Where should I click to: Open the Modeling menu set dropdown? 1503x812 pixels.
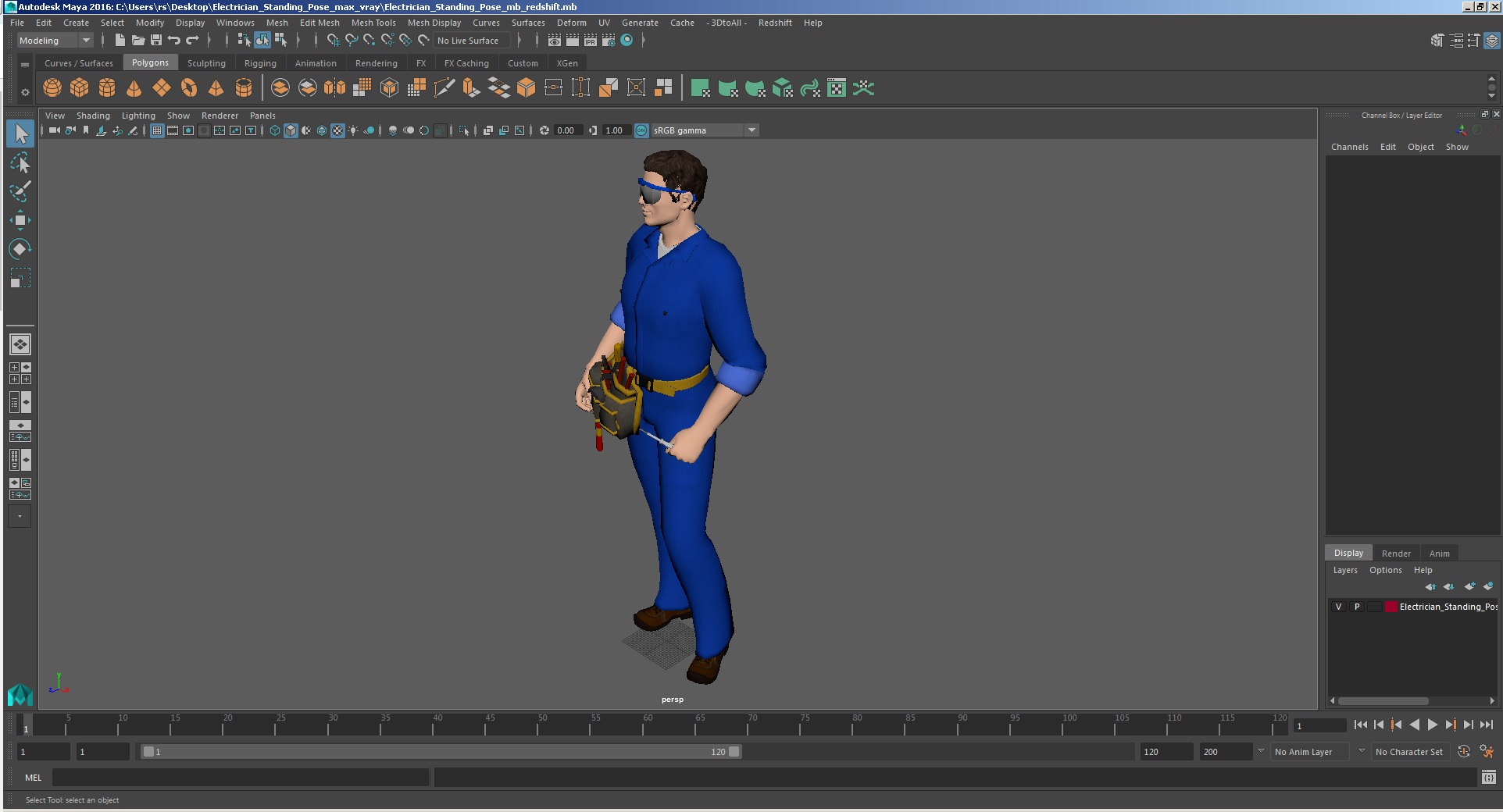55,41
